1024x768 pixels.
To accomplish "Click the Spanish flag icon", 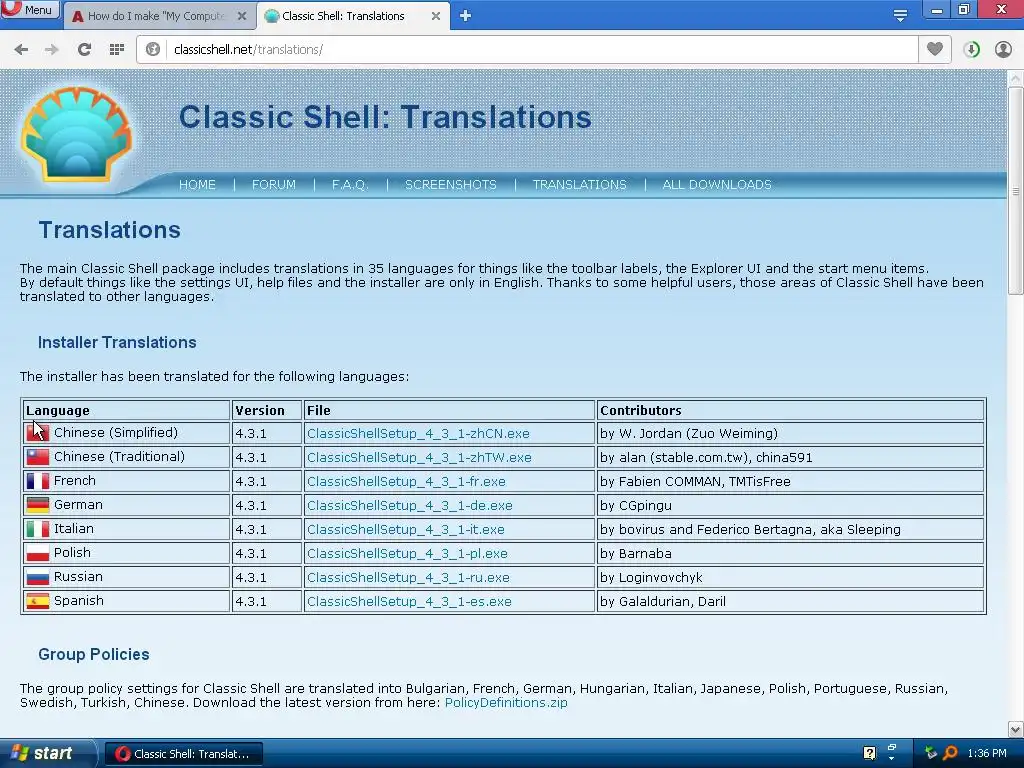I will click(37, 601).
